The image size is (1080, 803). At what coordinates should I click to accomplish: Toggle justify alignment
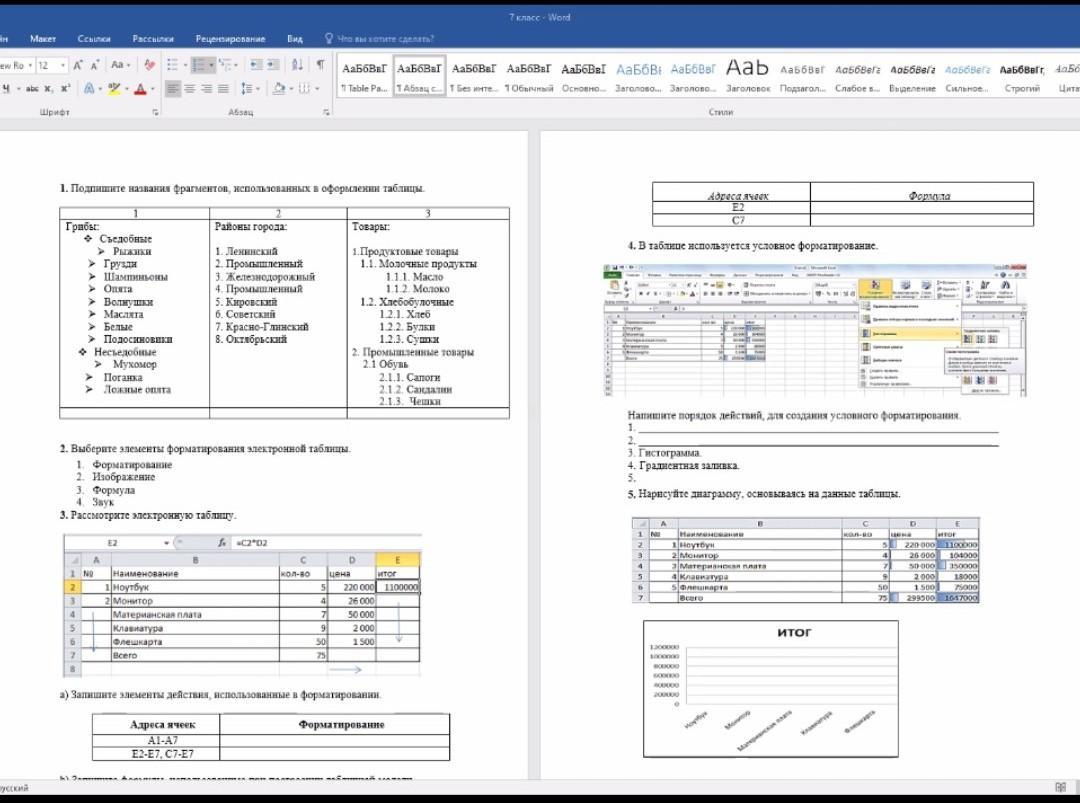pos(222,89)
